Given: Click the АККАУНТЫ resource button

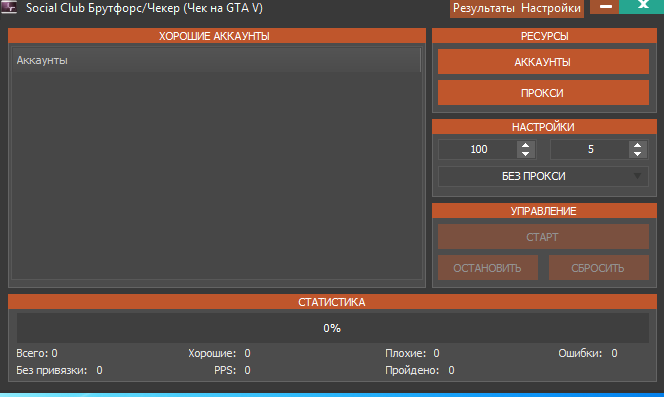Looking at the screenshot, I should coord(543,62).
